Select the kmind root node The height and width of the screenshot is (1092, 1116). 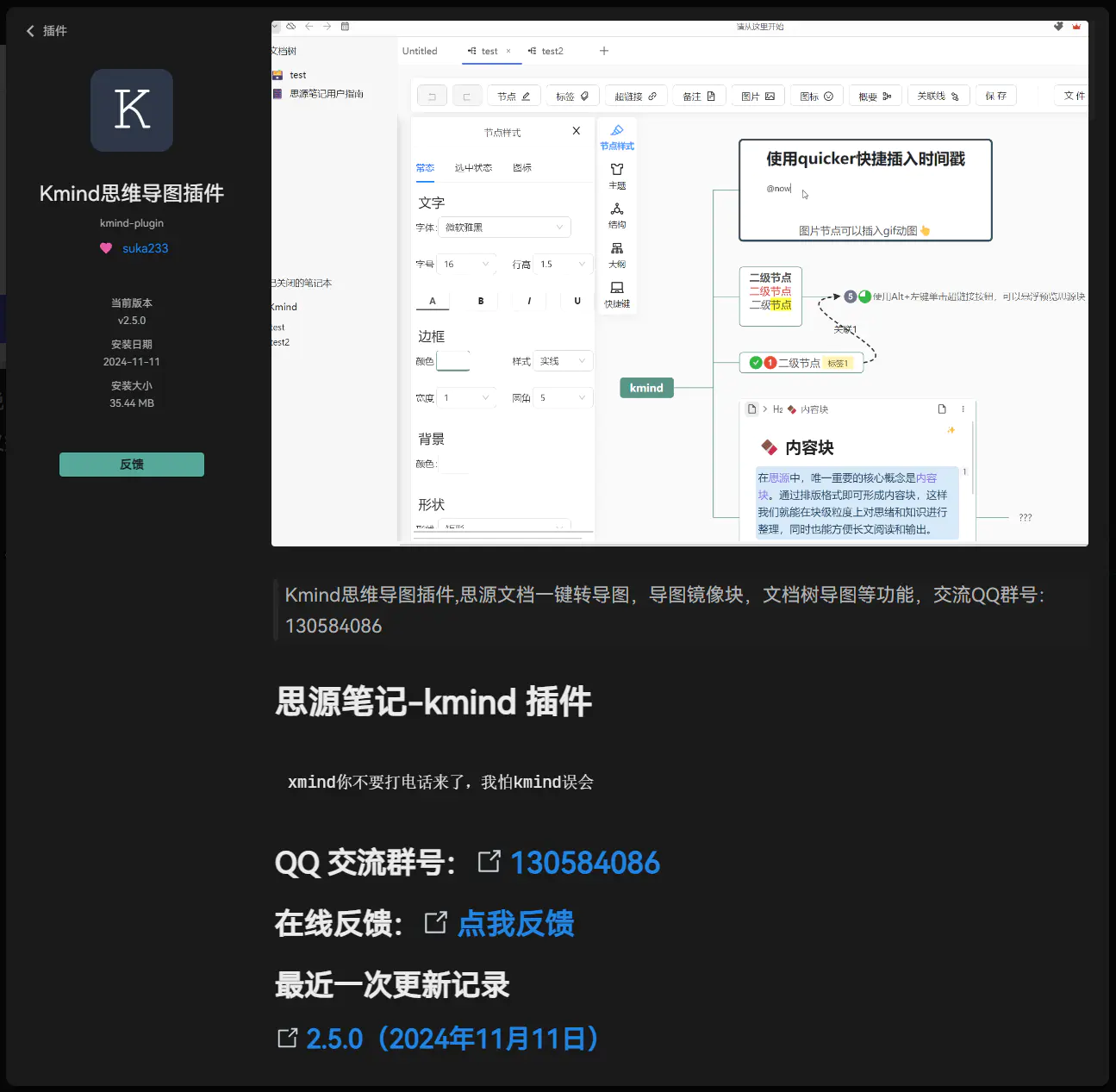(x=646, y=388)
